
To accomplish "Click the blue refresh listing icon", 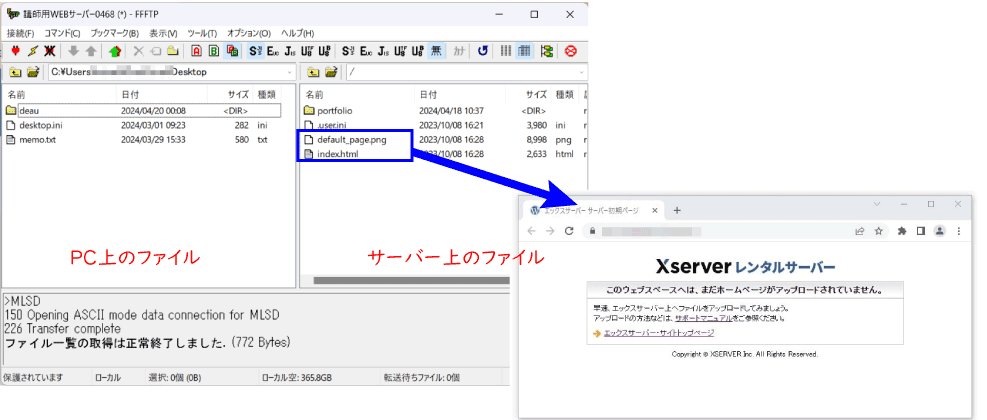I will pos(482,51).
